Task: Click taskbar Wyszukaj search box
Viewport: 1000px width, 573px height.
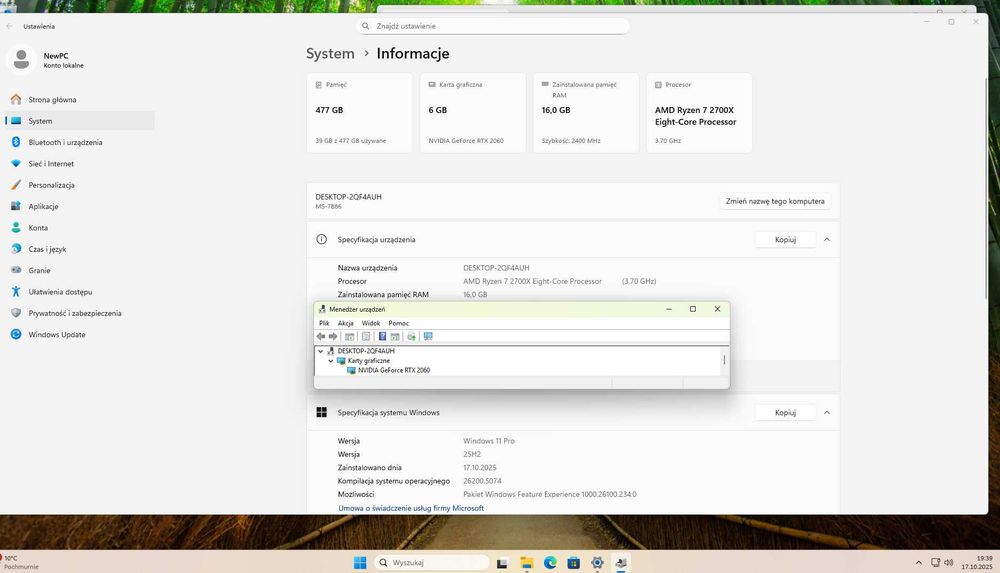Action: pyautogui.click(x=431, y=562)
